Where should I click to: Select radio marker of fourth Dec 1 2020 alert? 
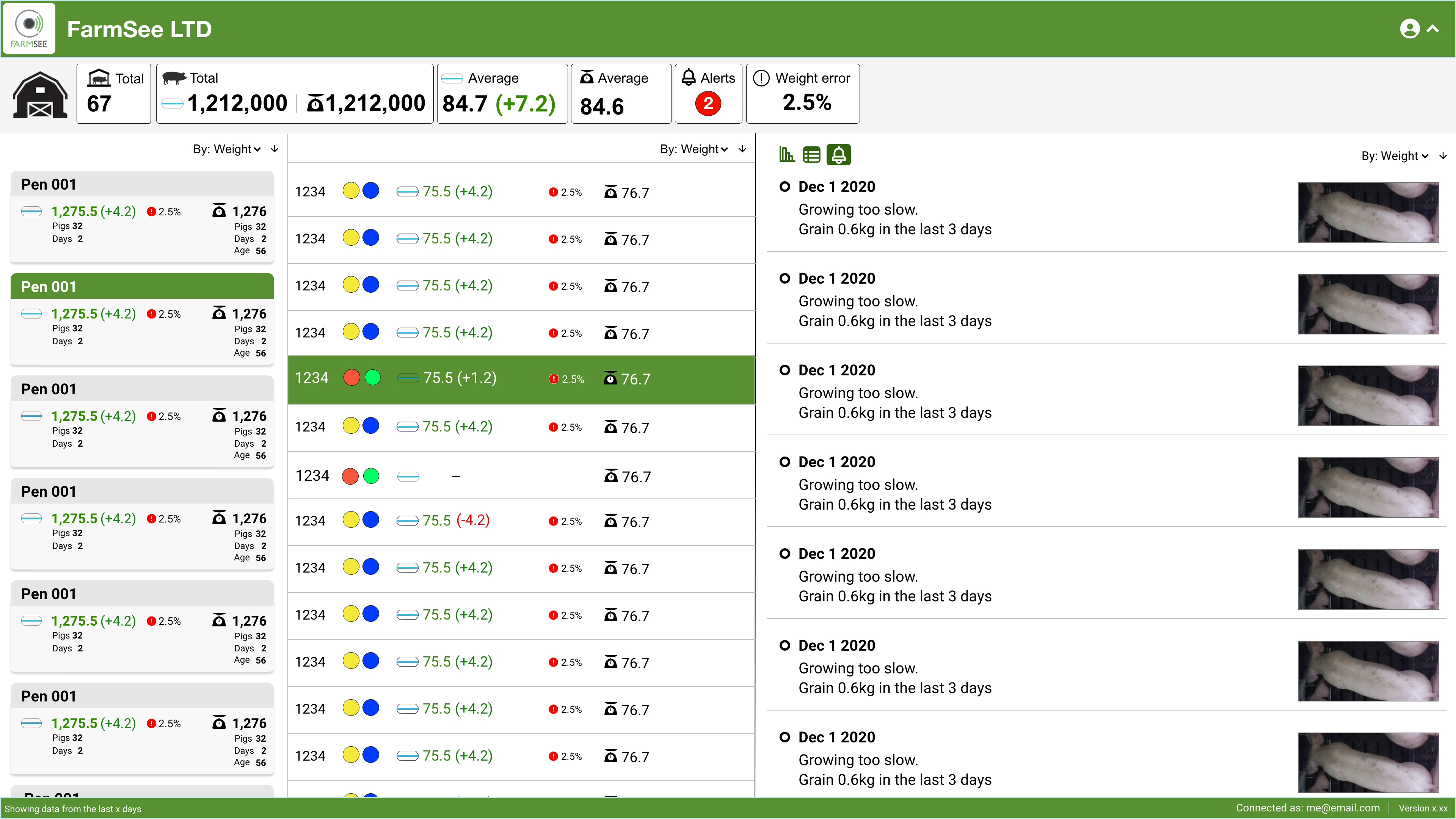(784, 462)
